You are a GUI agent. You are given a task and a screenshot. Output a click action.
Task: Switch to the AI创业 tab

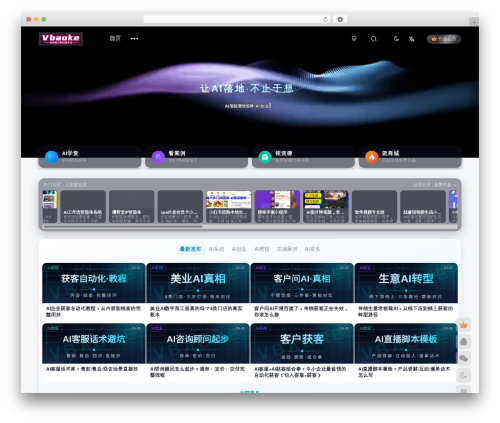tap(239, 249)
